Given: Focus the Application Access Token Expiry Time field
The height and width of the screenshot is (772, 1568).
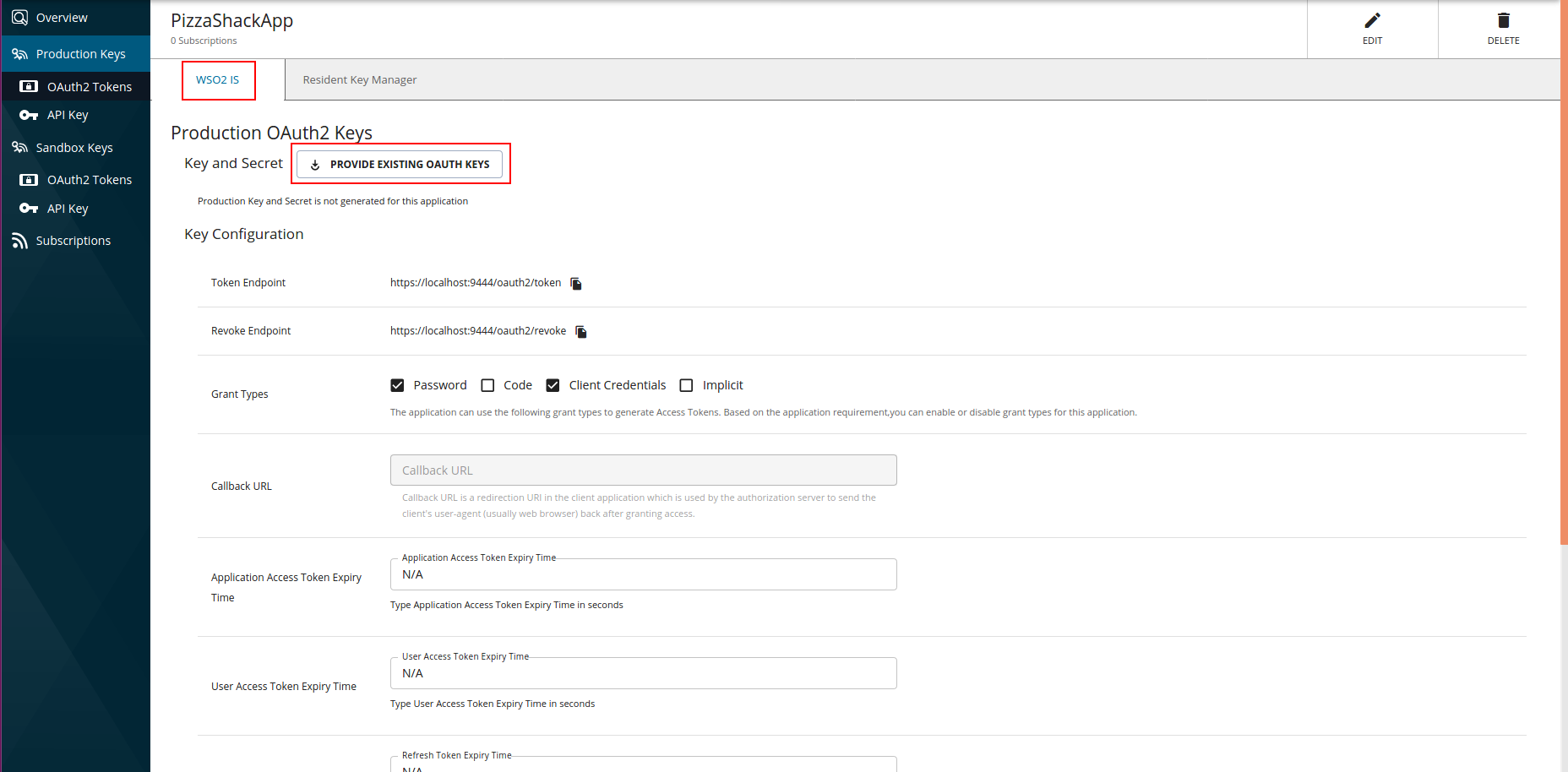Looking at the screenshot, I should (643, 575).
